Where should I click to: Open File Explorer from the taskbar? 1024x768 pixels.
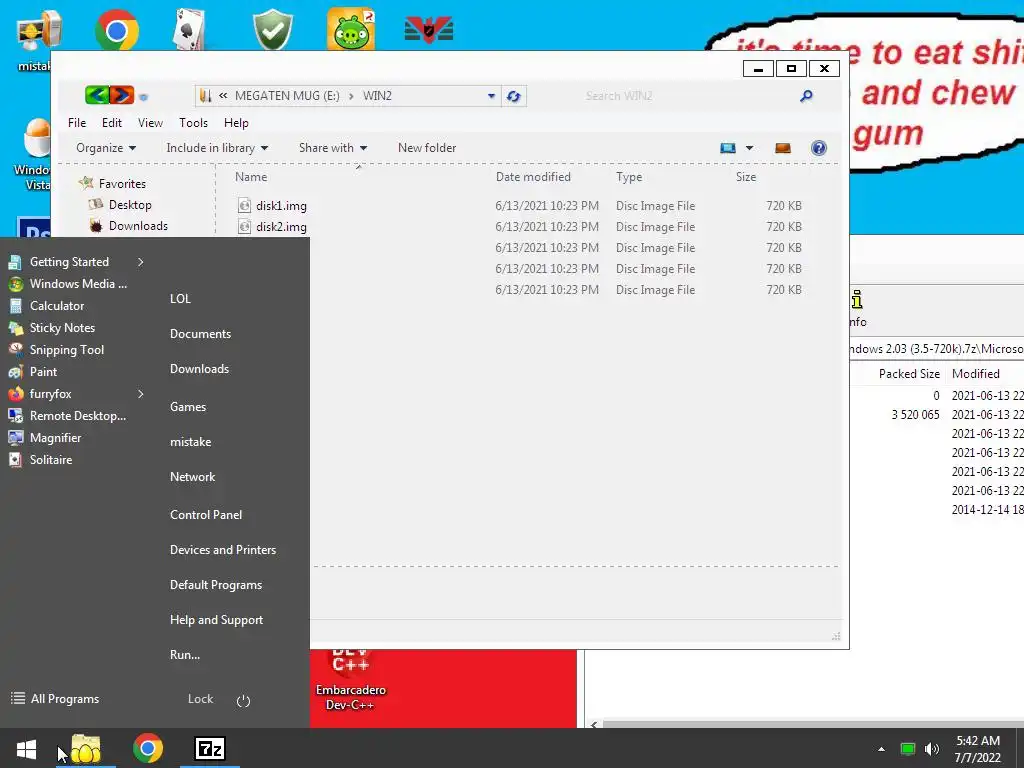[86, 748]
